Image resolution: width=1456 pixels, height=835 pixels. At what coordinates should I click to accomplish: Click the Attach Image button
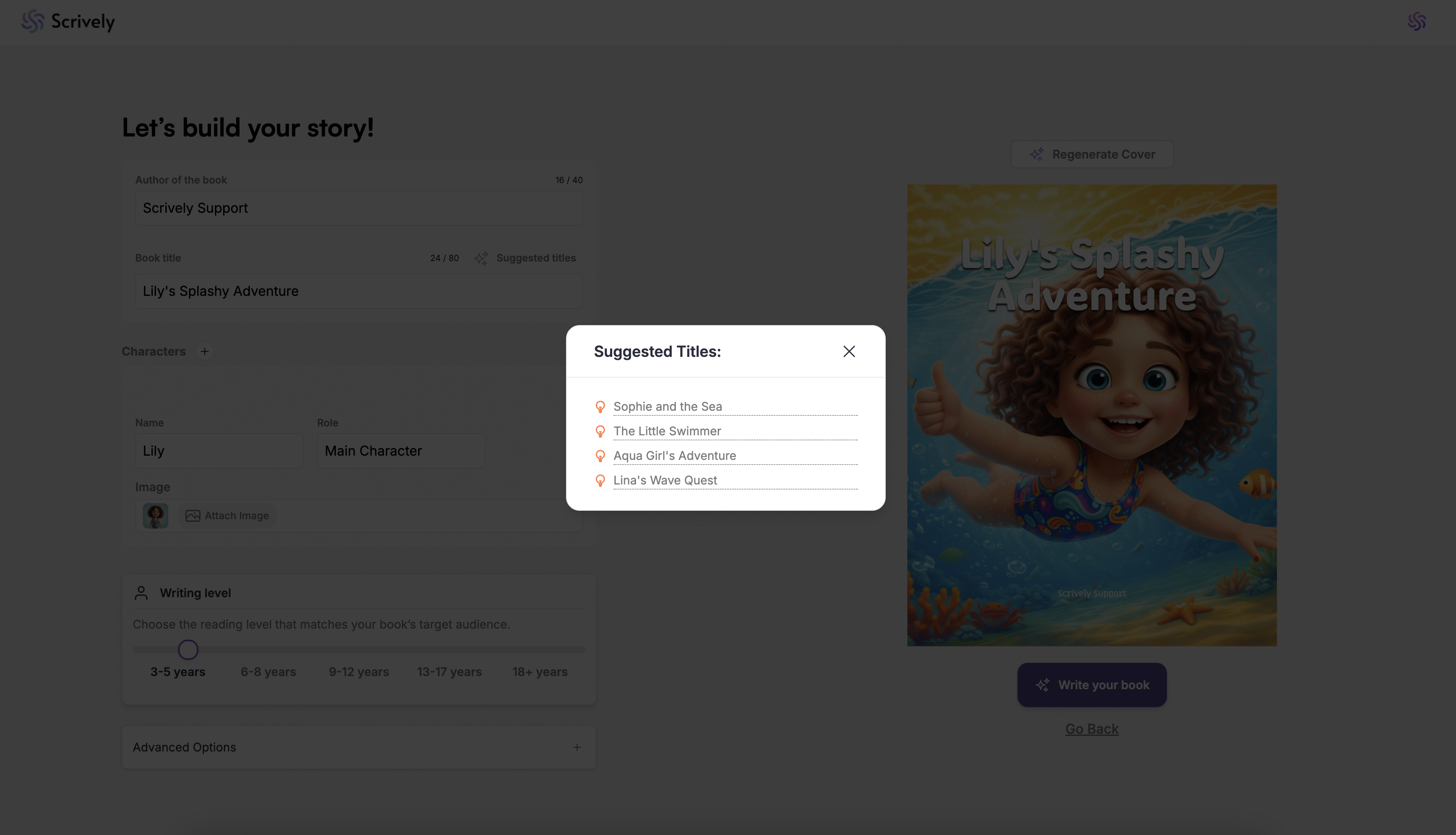pyautogui.click(x=227, y=515)
